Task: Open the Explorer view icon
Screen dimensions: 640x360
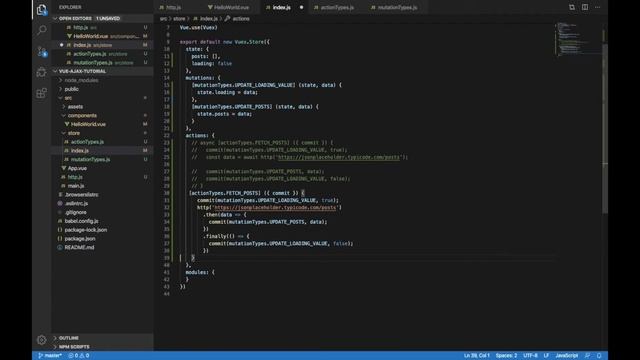Action: pos(42,9)
